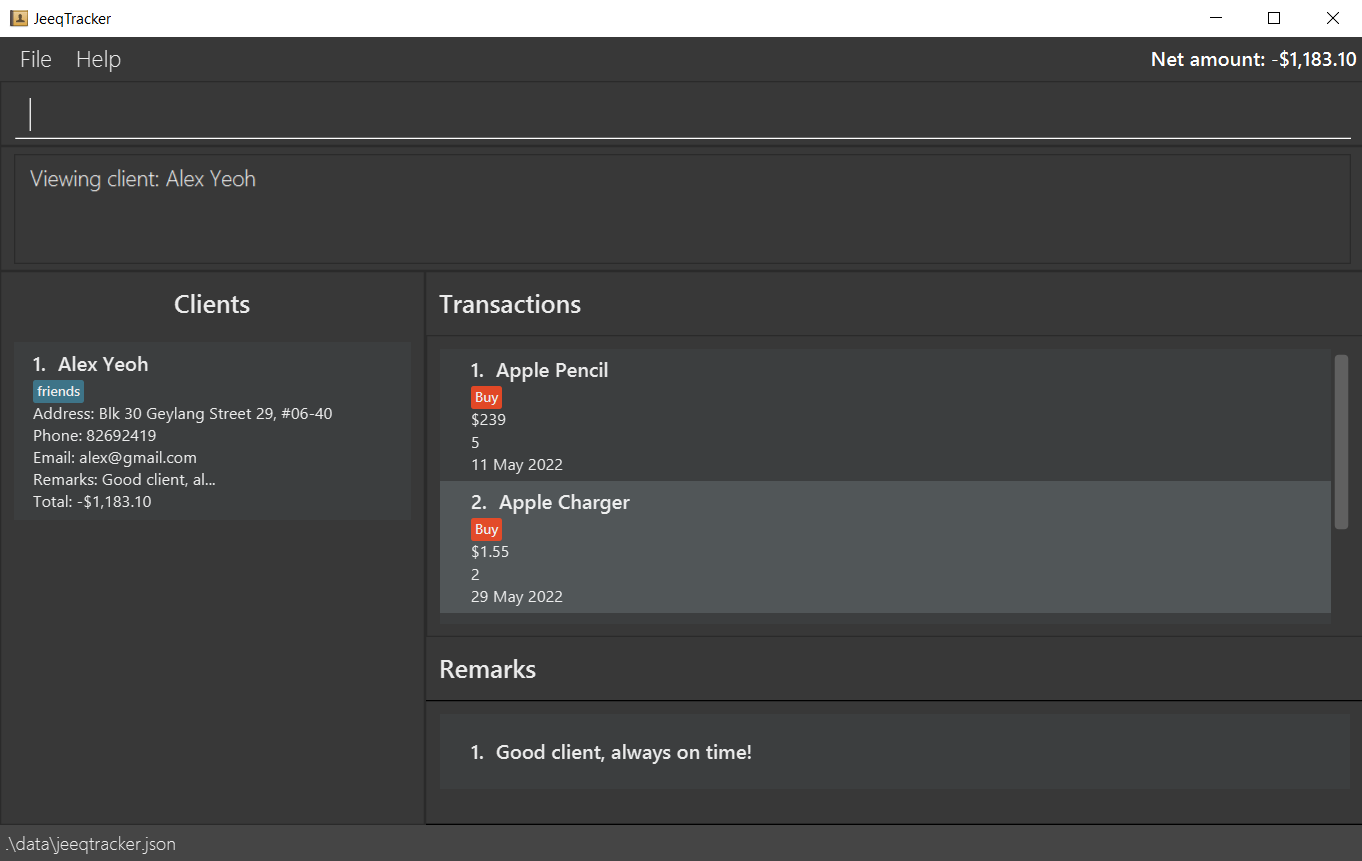Click the transactions list scrollbar
1362x861 pixels.
click(1341, 441)
